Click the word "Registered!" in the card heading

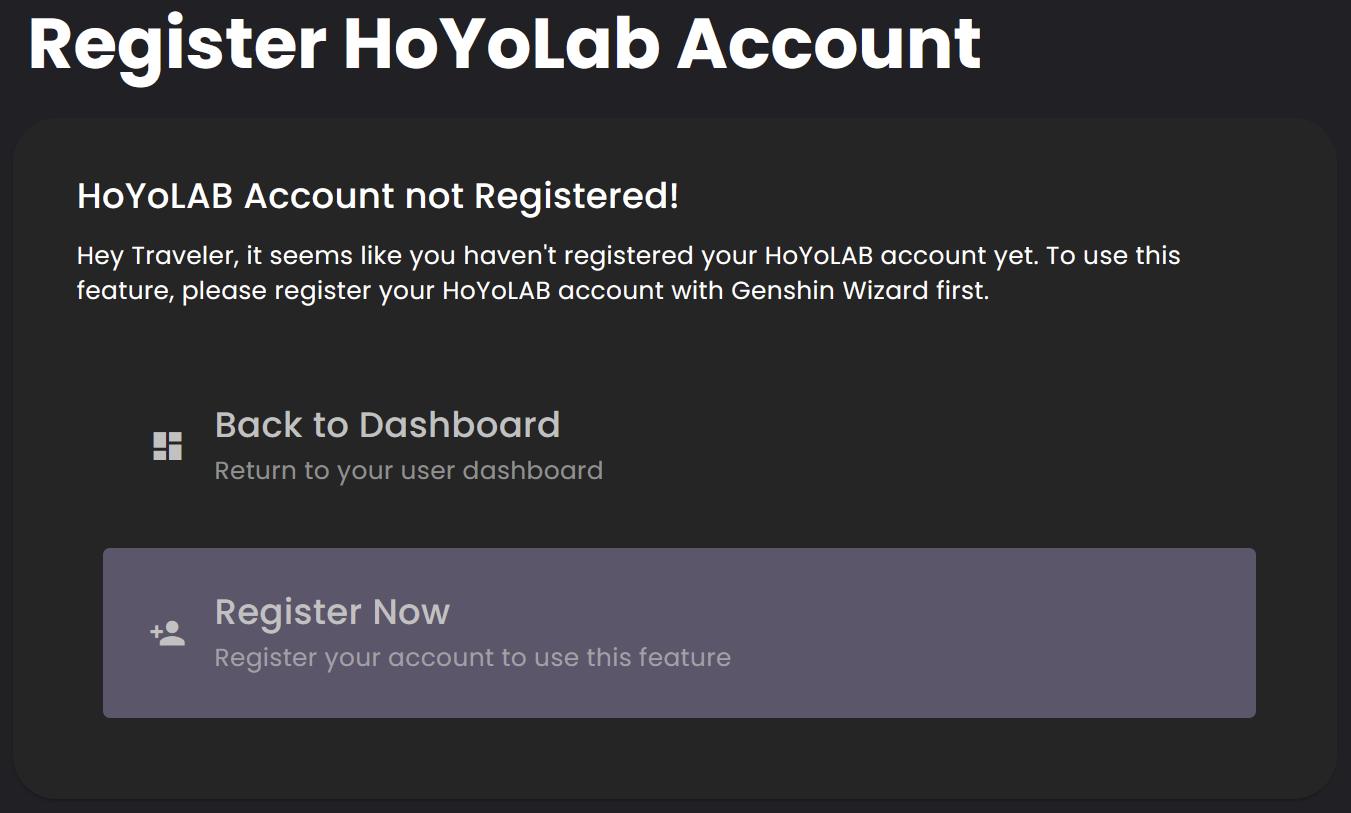(576, 197)
